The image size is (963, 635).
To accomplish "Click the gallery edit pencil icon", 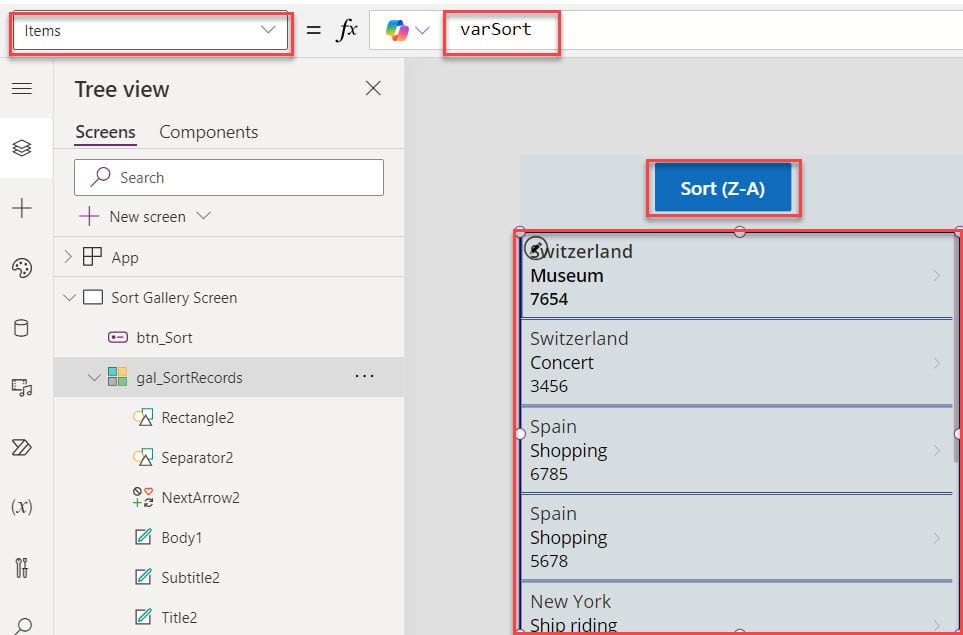I will [x=537, y=247].
